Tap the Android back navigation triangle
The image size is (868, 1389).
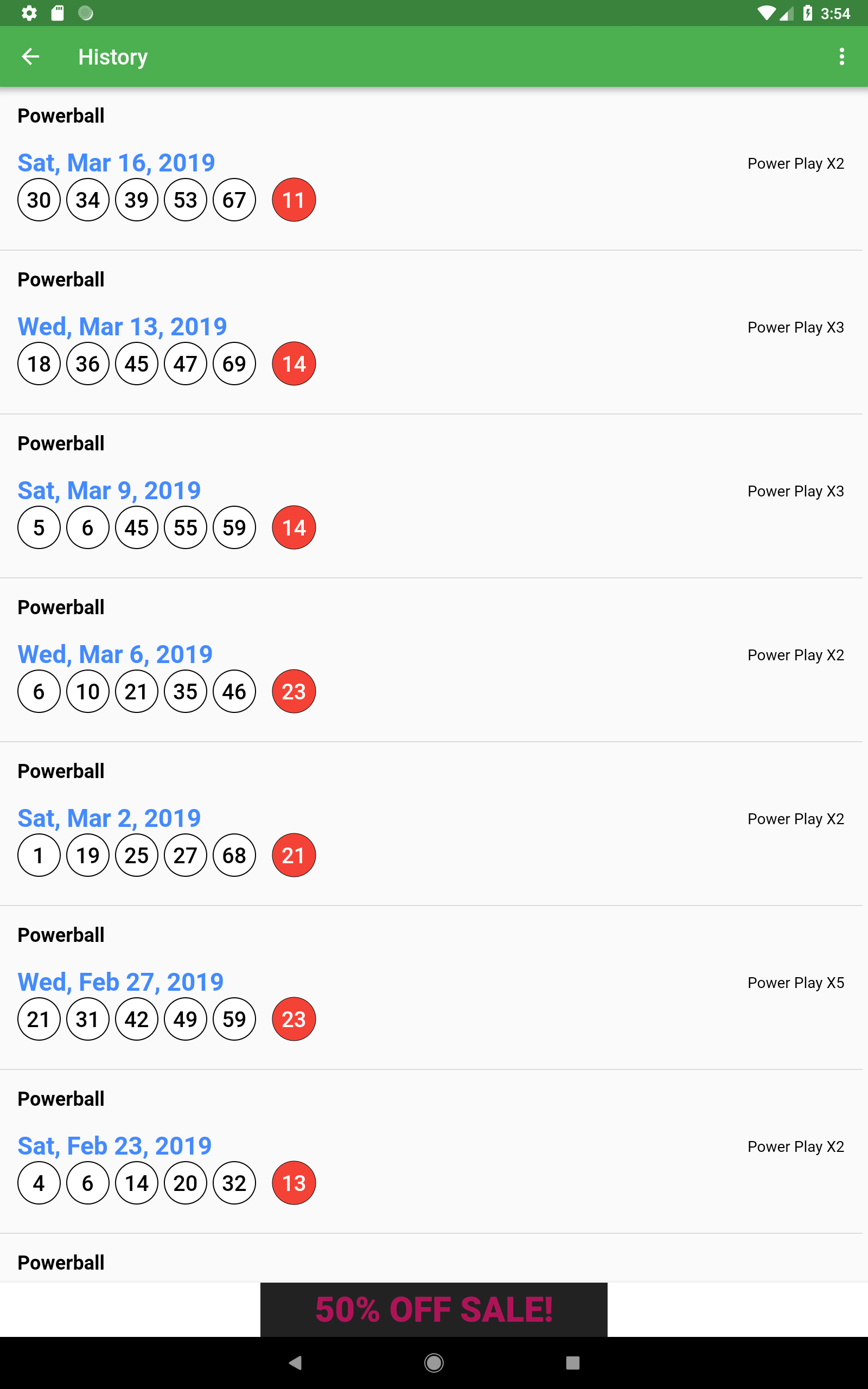[295, 1362]
